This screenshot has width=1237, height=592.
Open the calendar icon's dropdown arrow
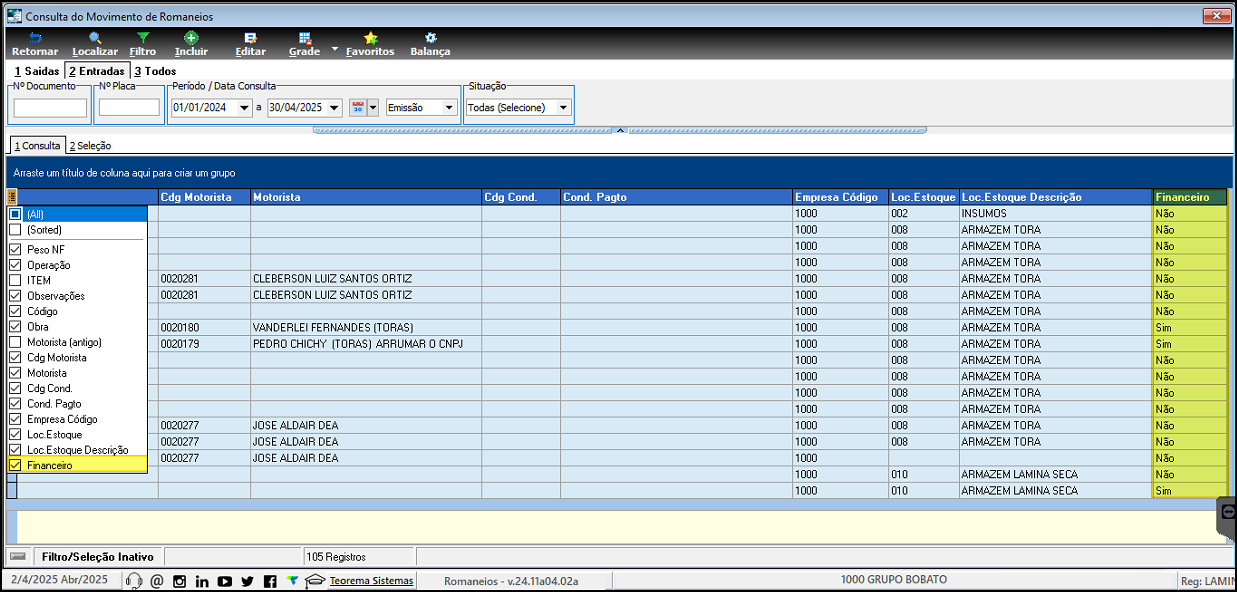pyautogui.click(x=373, y=108)
